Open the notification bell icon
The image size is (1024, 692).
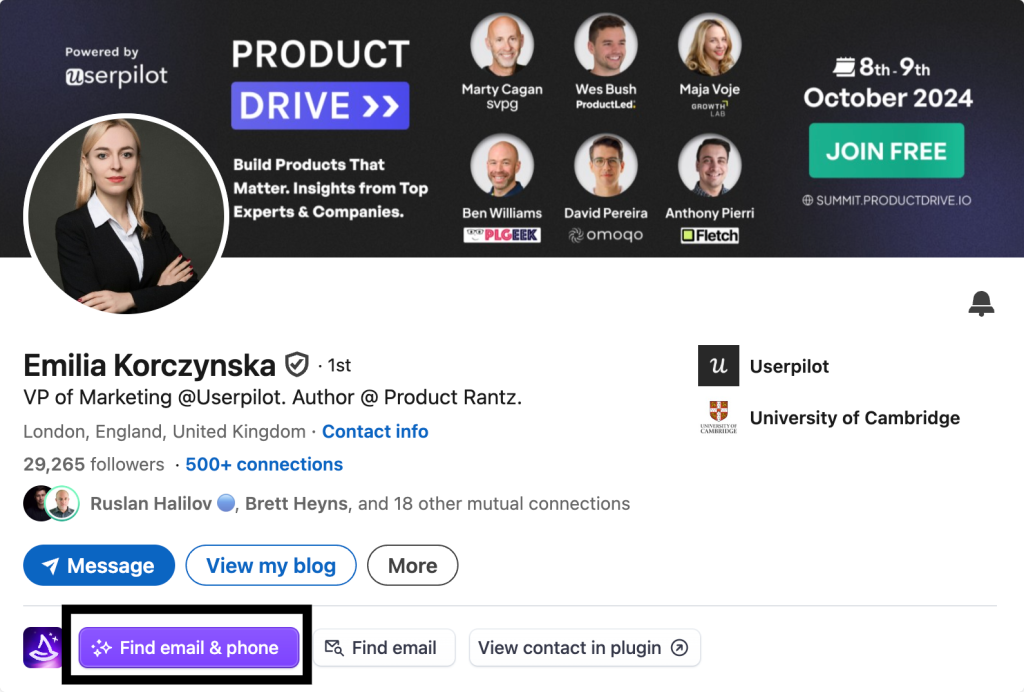[x=981, y=303]
